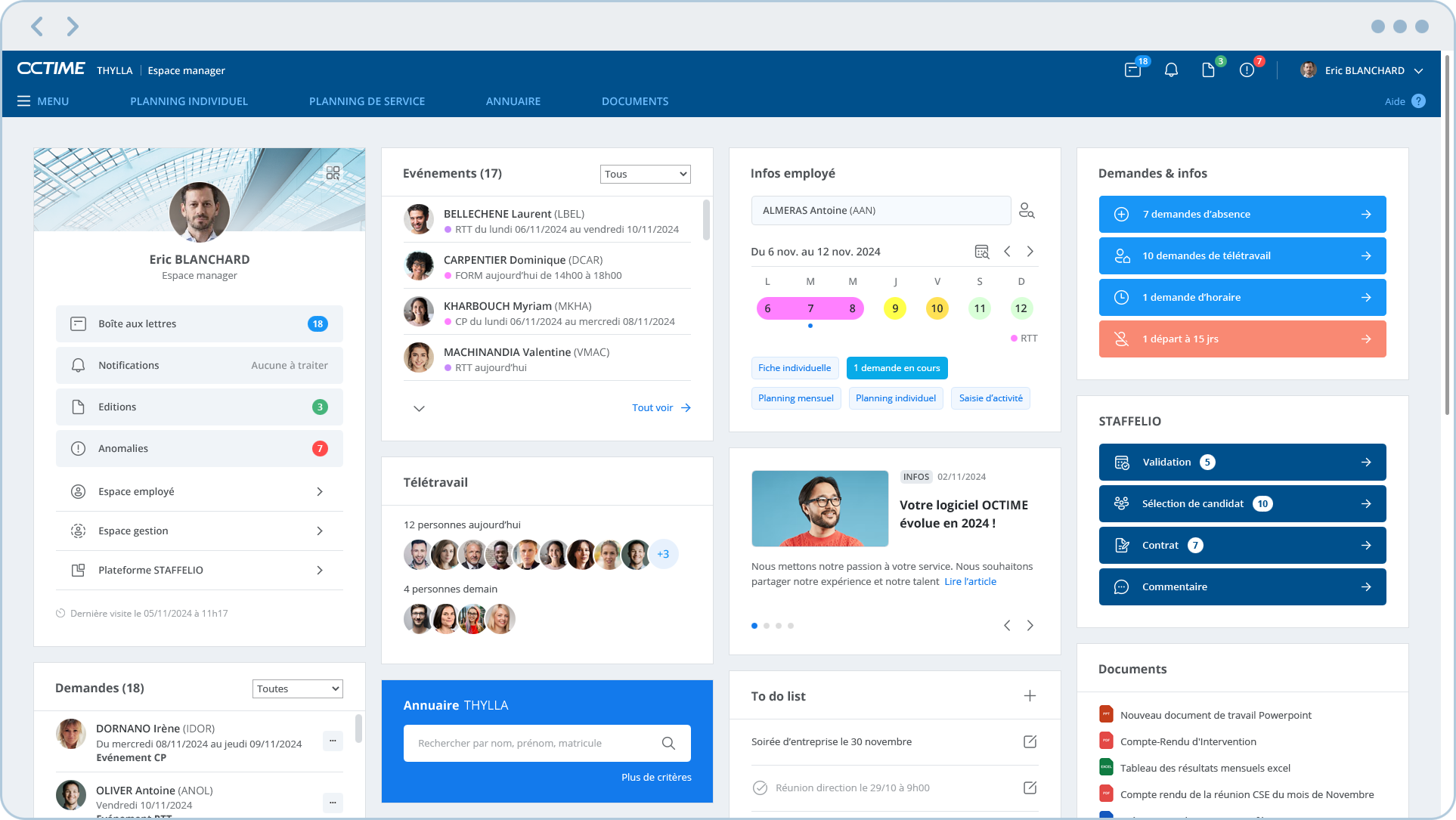Select first news carousel dot
This screenshot has height=820, width=1456.
coord(754,626)
